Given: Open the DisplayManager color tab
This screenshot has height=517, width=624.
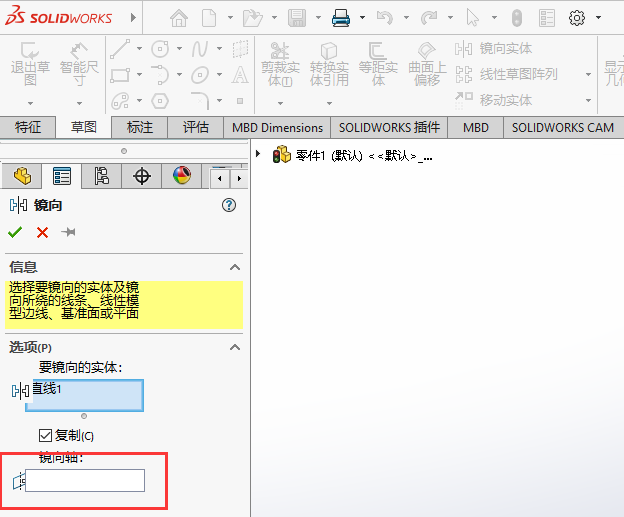Looking at the screenshot, I should [x=182, y=176].
